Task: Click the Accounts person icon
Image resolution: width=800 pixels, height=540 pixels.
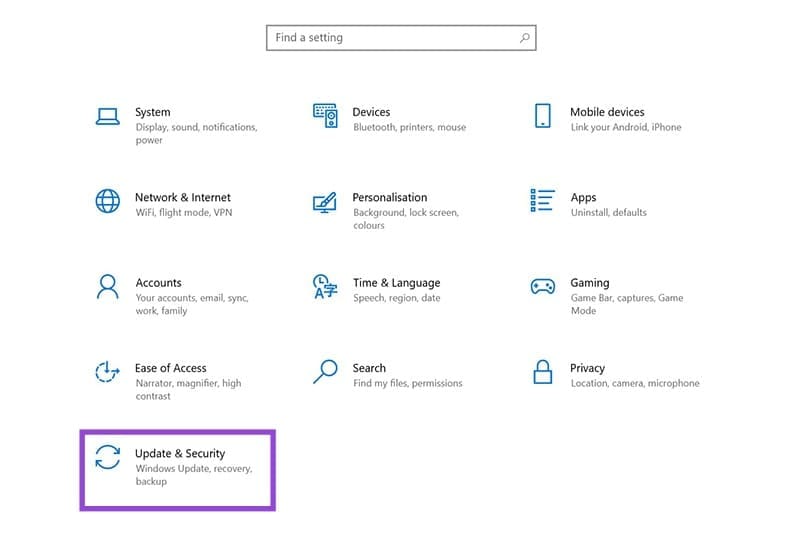Action: pyautogui.click(x=107, y=287)
